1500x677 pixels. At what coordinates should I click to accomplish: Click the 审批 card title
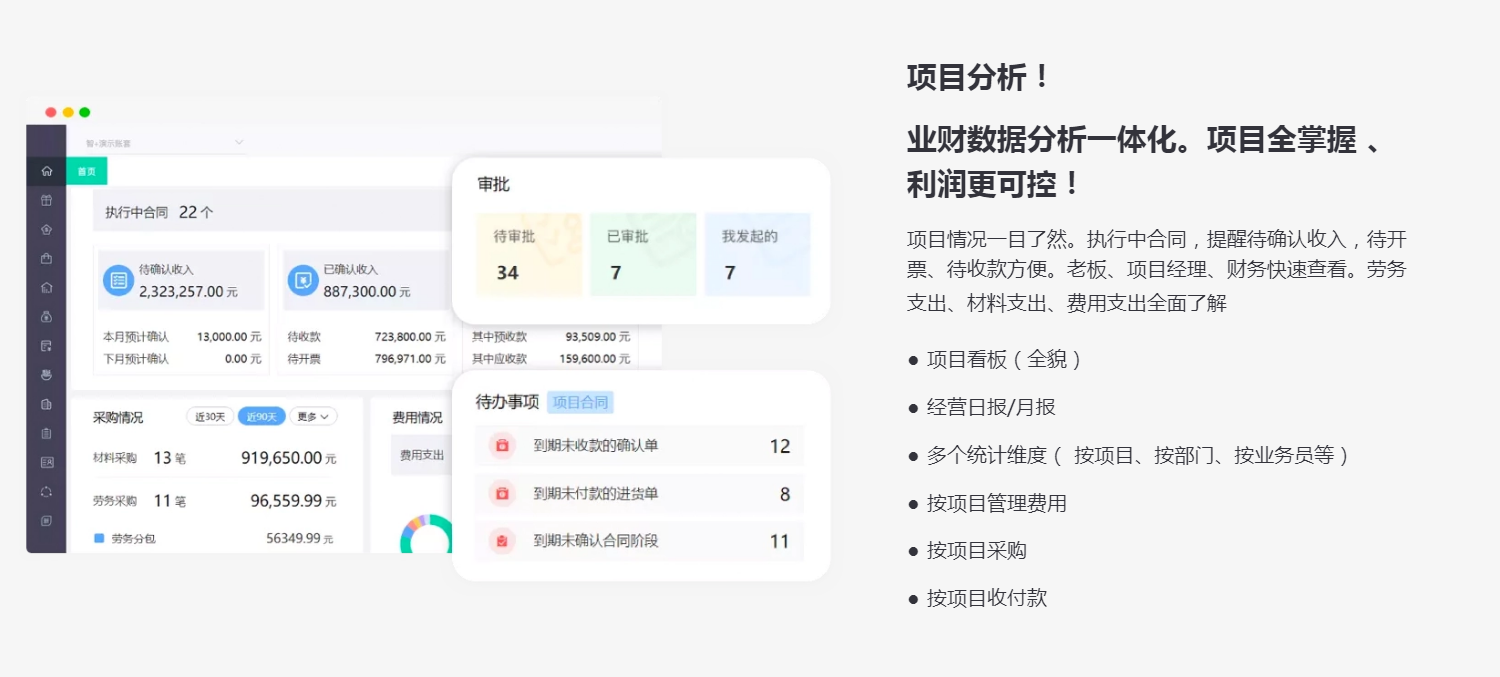(494, 184)
